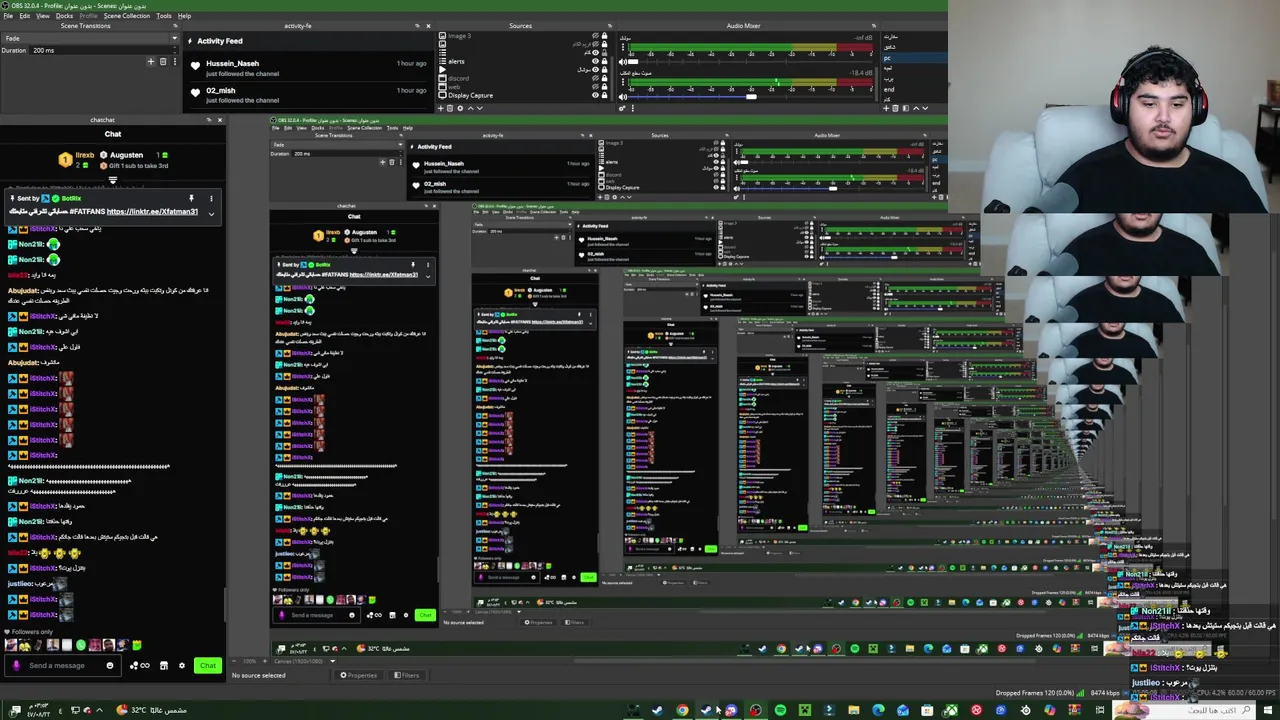Open Google Chrome from the taskbar

683,710
